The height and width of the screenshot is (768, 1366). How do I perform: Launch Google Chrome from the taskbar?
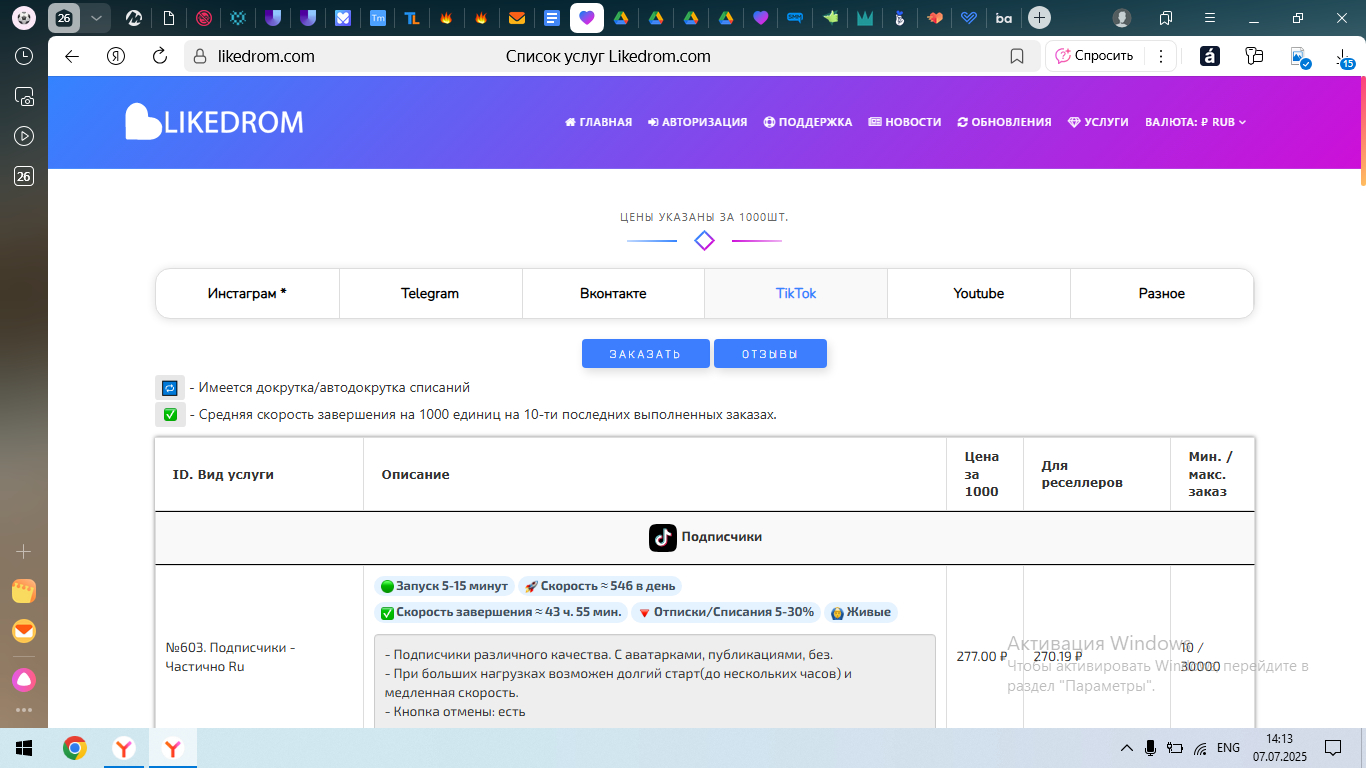(x=74, y=748)
